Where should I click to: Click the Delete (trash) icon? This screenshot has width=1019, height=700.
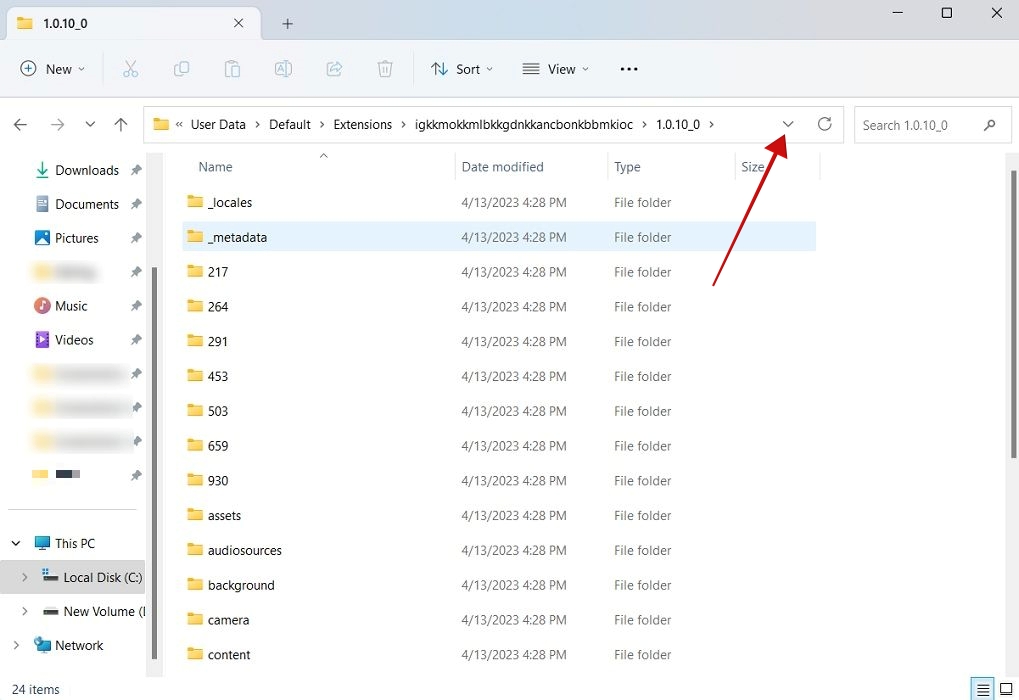pyautogui.click(x=385, y=68)
